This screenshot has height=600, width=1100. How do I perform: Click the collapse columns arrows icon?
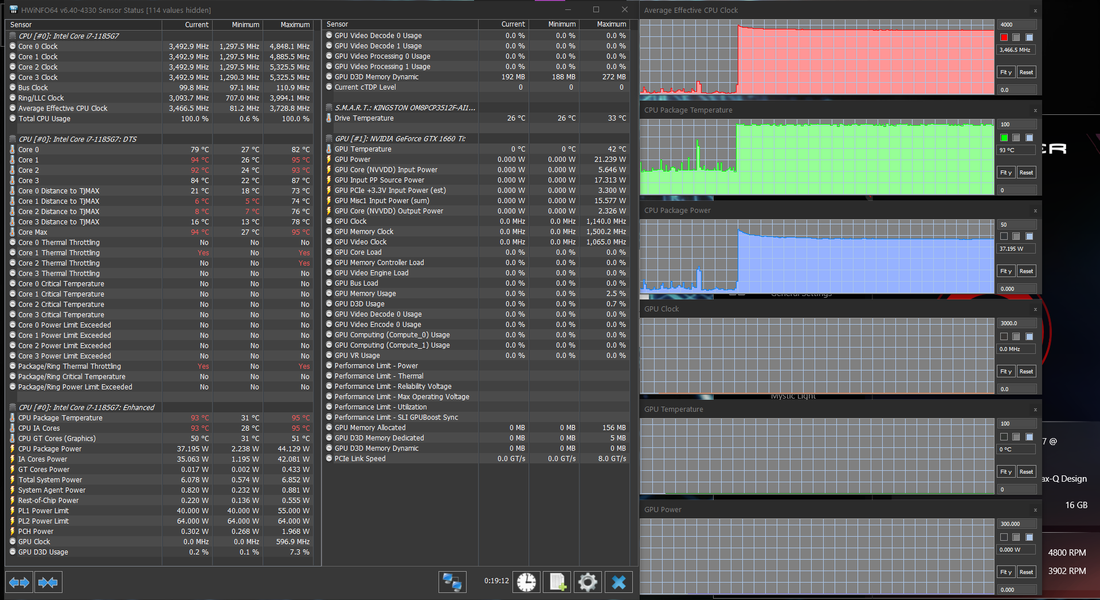[47, 582]
